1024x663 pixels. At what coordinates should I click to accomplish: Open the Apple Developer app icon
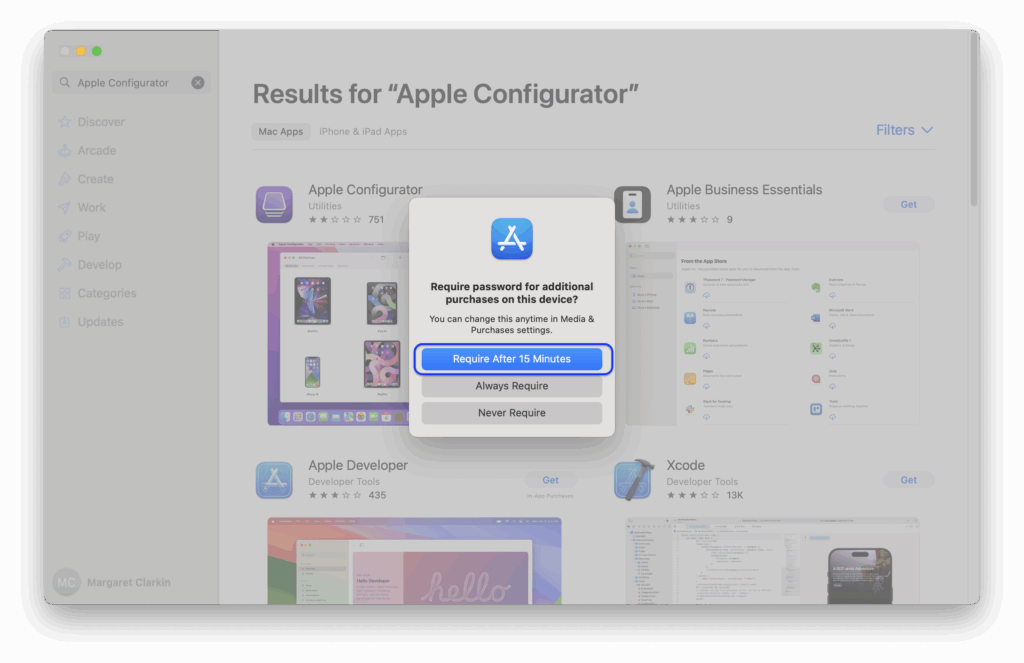click(274, 480)
